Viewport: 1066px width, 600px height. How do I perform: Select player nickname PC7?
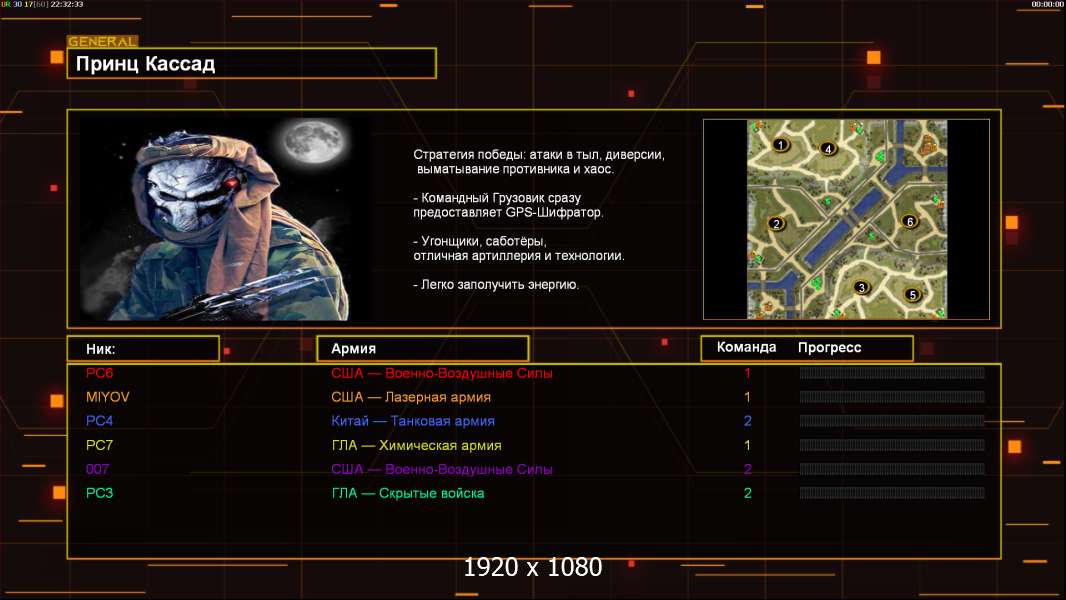(x=99, y=445)
